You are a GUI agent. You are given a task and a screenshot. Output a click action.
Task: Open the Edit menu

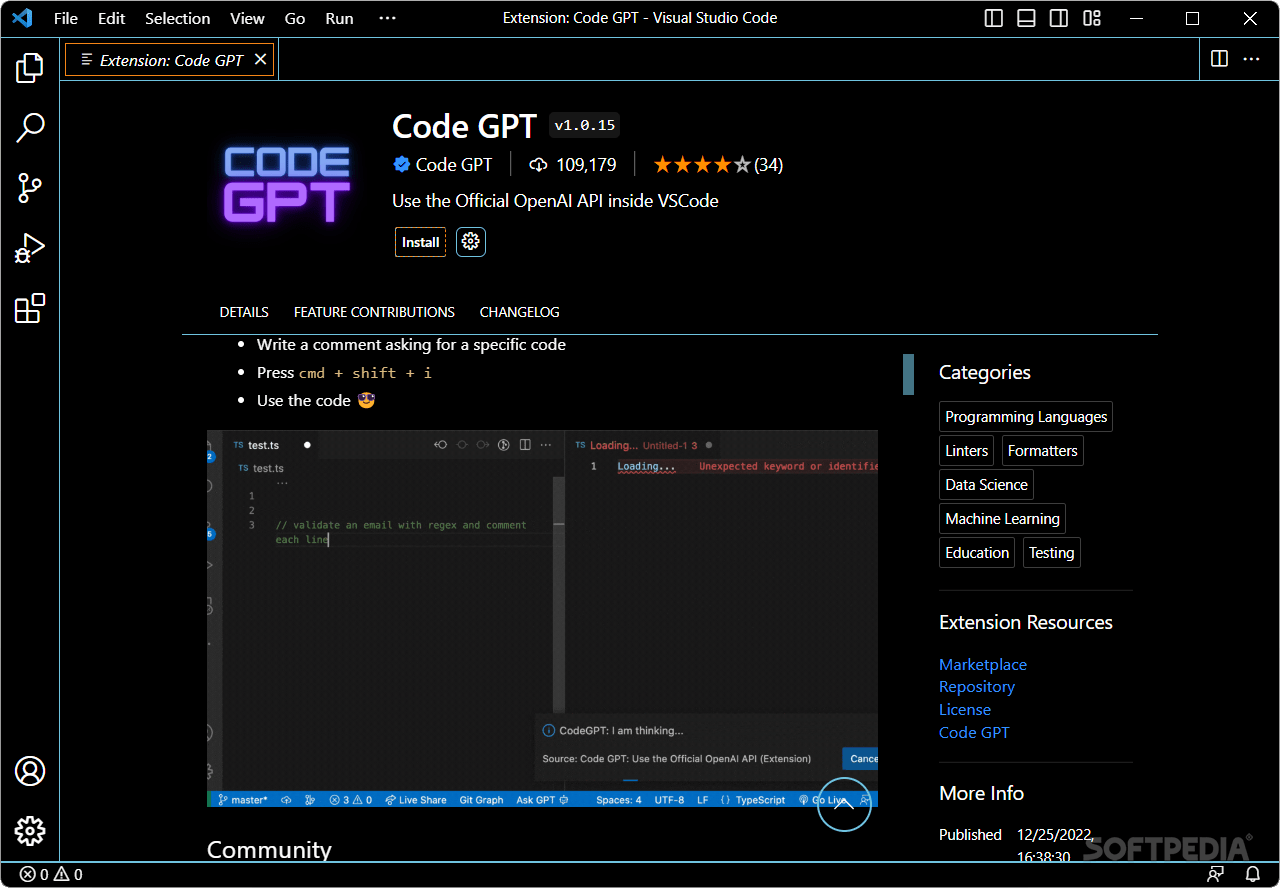112,18
